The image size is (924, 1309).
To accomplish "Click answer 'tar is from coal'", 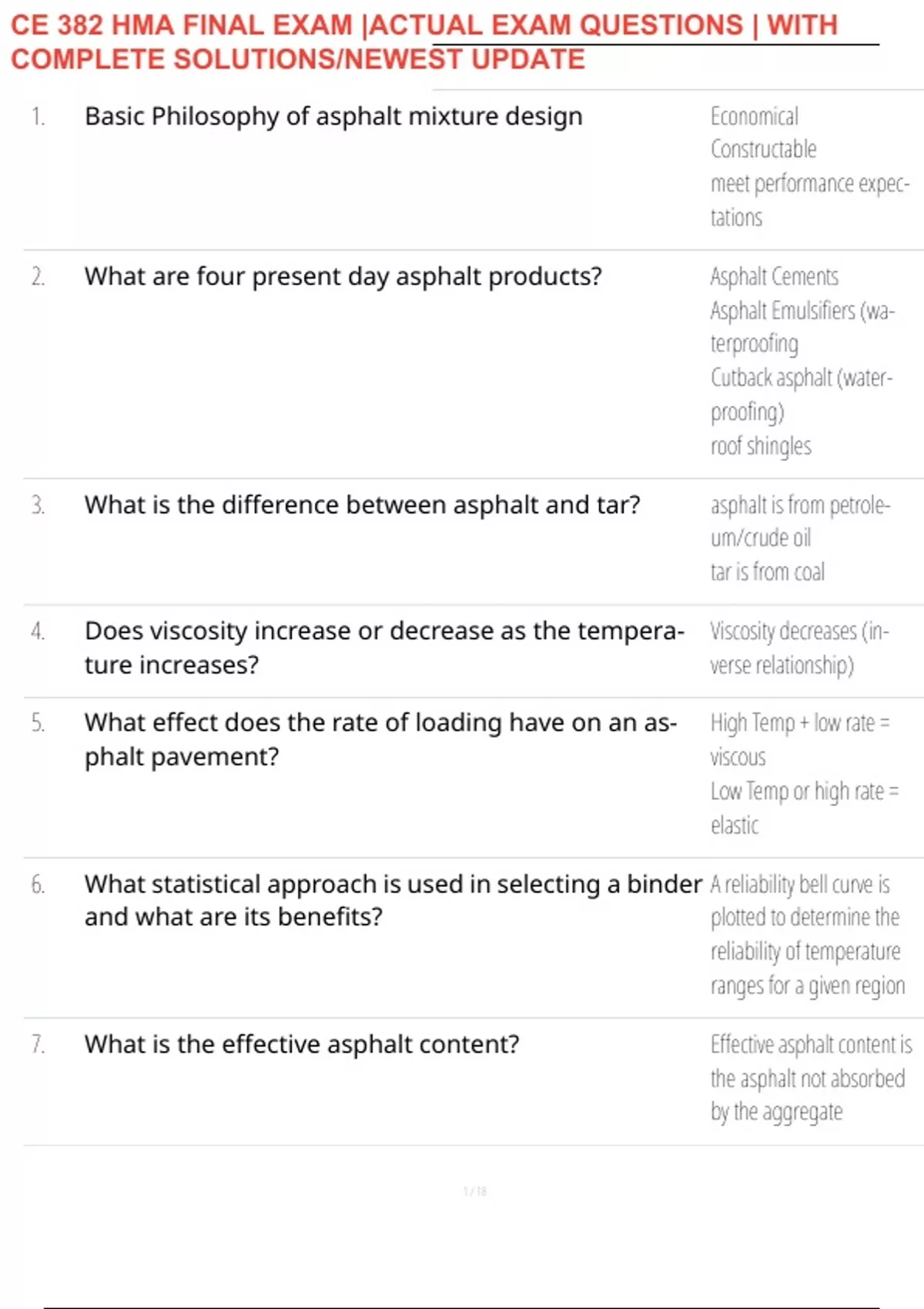I will [x=767, y=572].
